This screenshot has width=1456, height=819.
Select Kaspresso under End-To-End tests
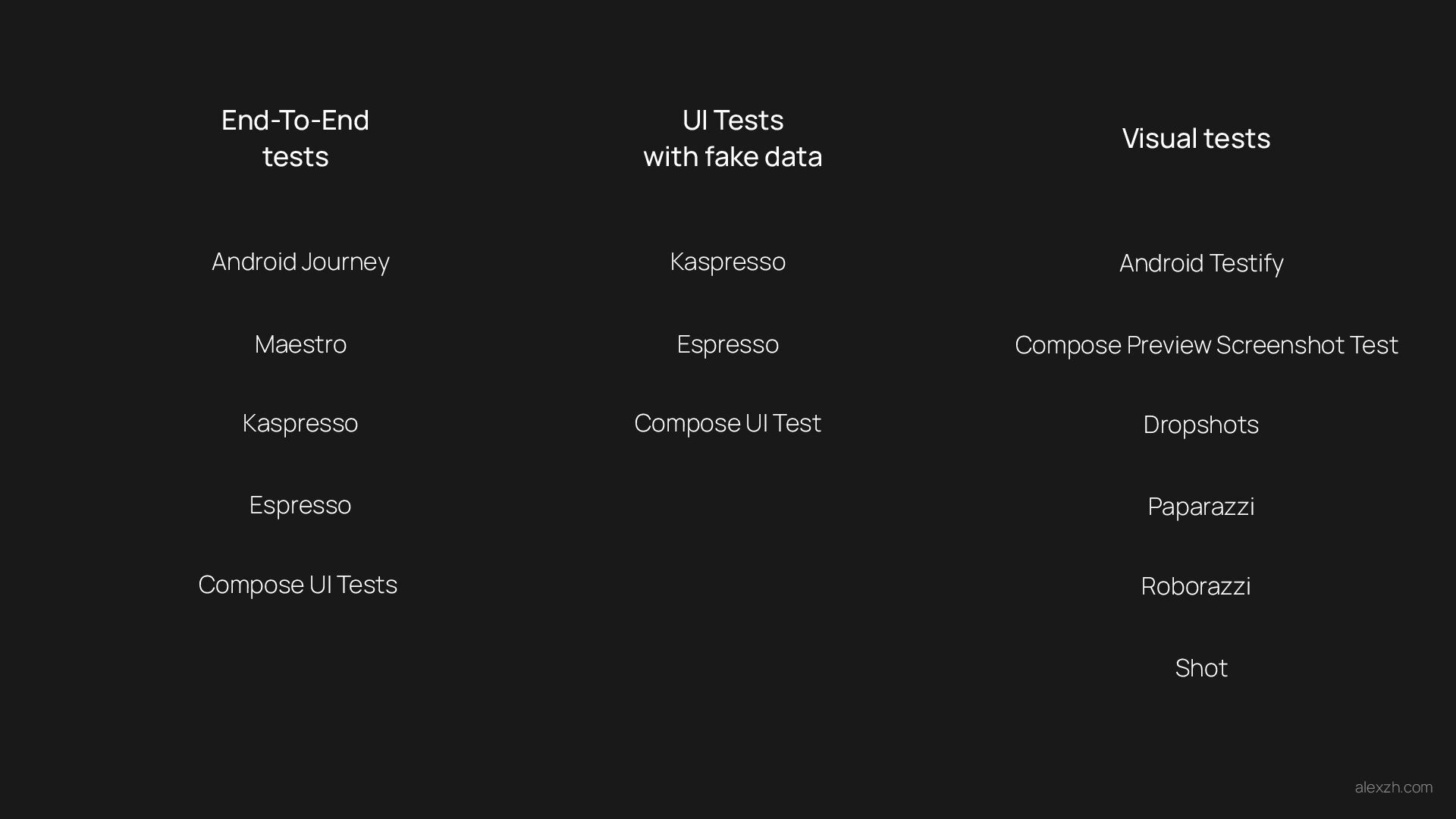pyautogui.click(x=300, y=423)
